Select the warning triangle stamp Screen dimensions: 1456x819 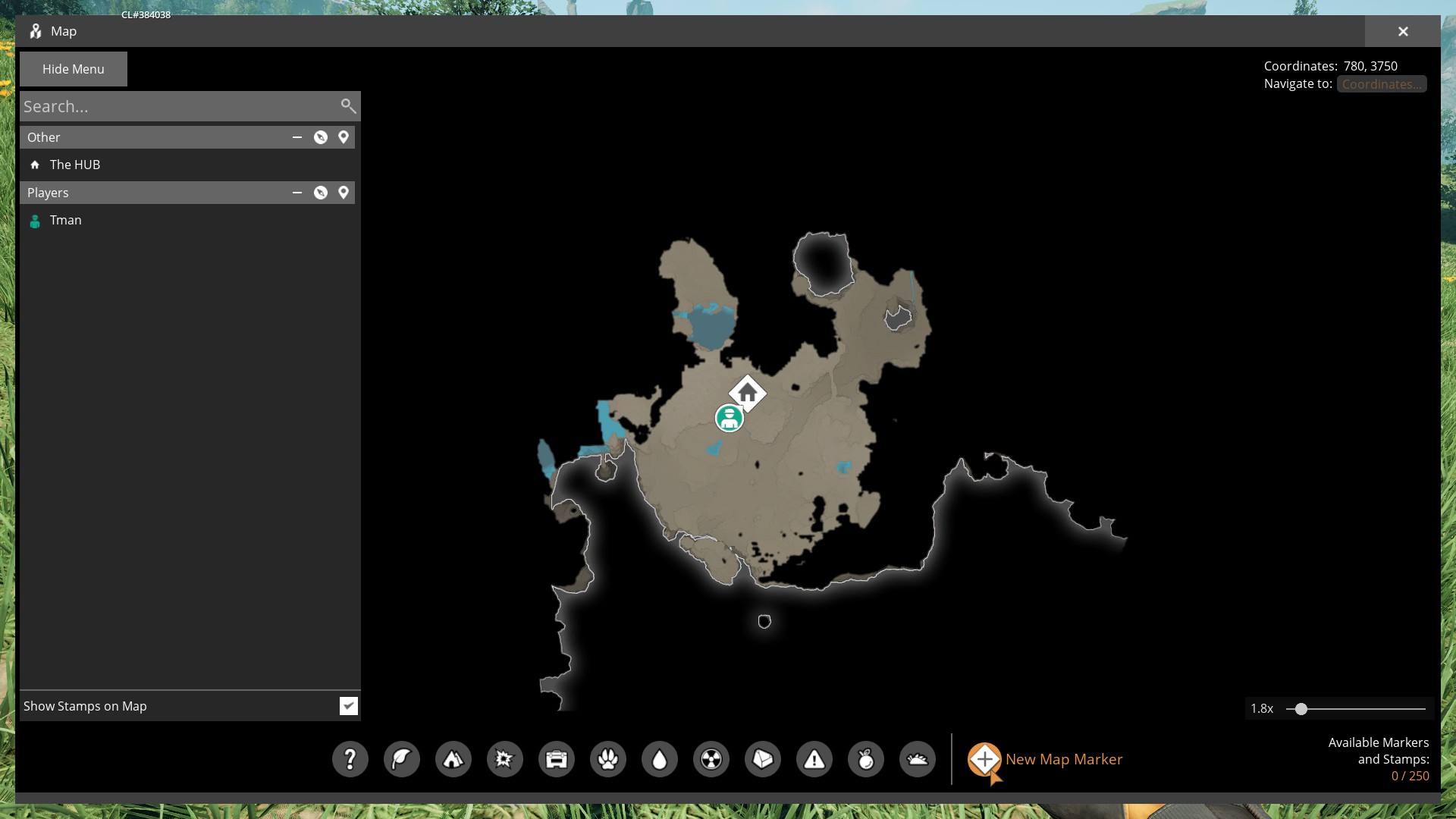coord(814,759)
